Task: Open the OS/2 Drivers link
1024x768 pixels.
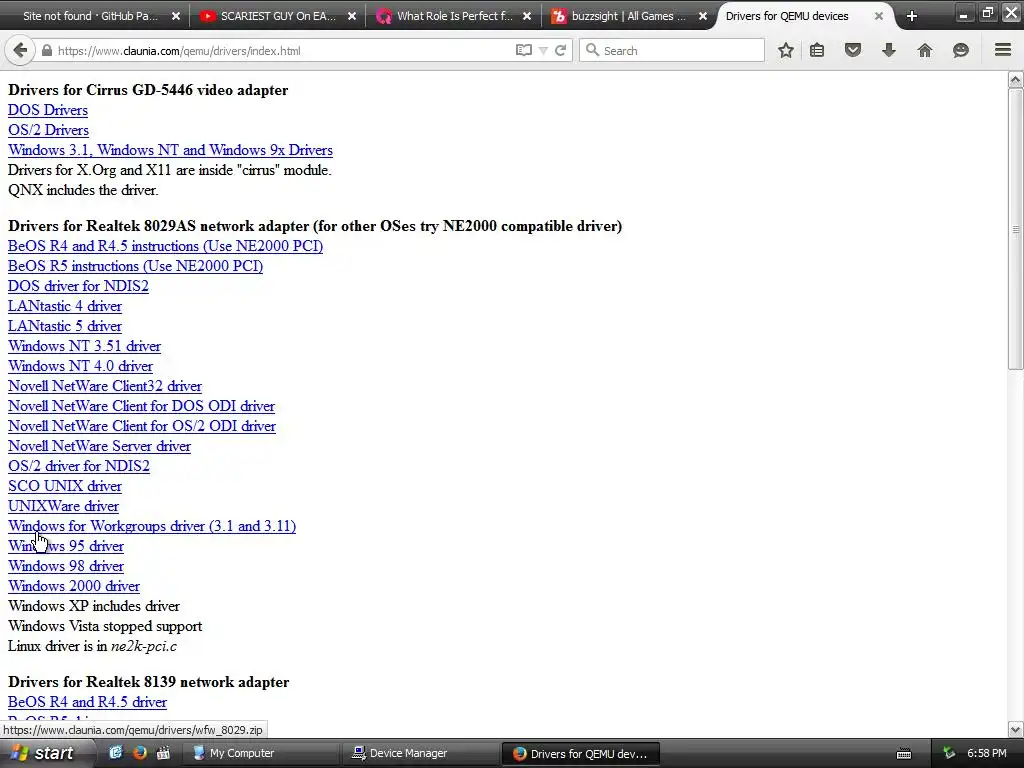Action: (x=48, y=130)
